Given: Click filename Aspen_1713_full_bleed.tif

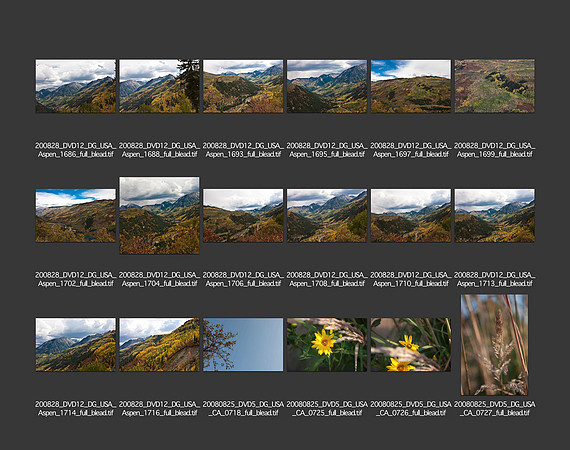Looking at the screenshot, I should coord(495,279).
